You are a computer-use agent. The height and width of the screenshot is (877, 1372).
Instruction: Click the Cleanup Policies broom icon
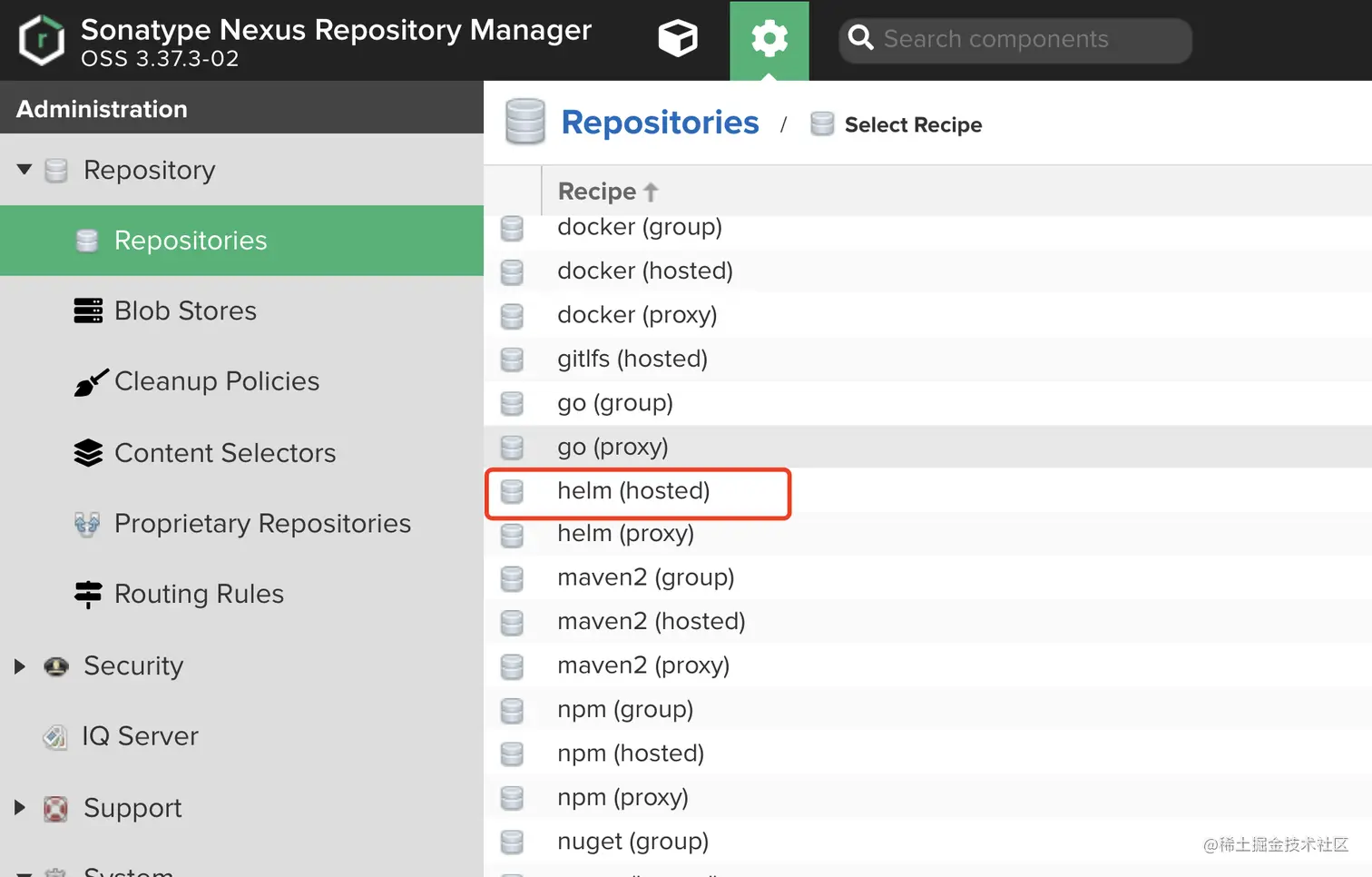tap(91, 382)
